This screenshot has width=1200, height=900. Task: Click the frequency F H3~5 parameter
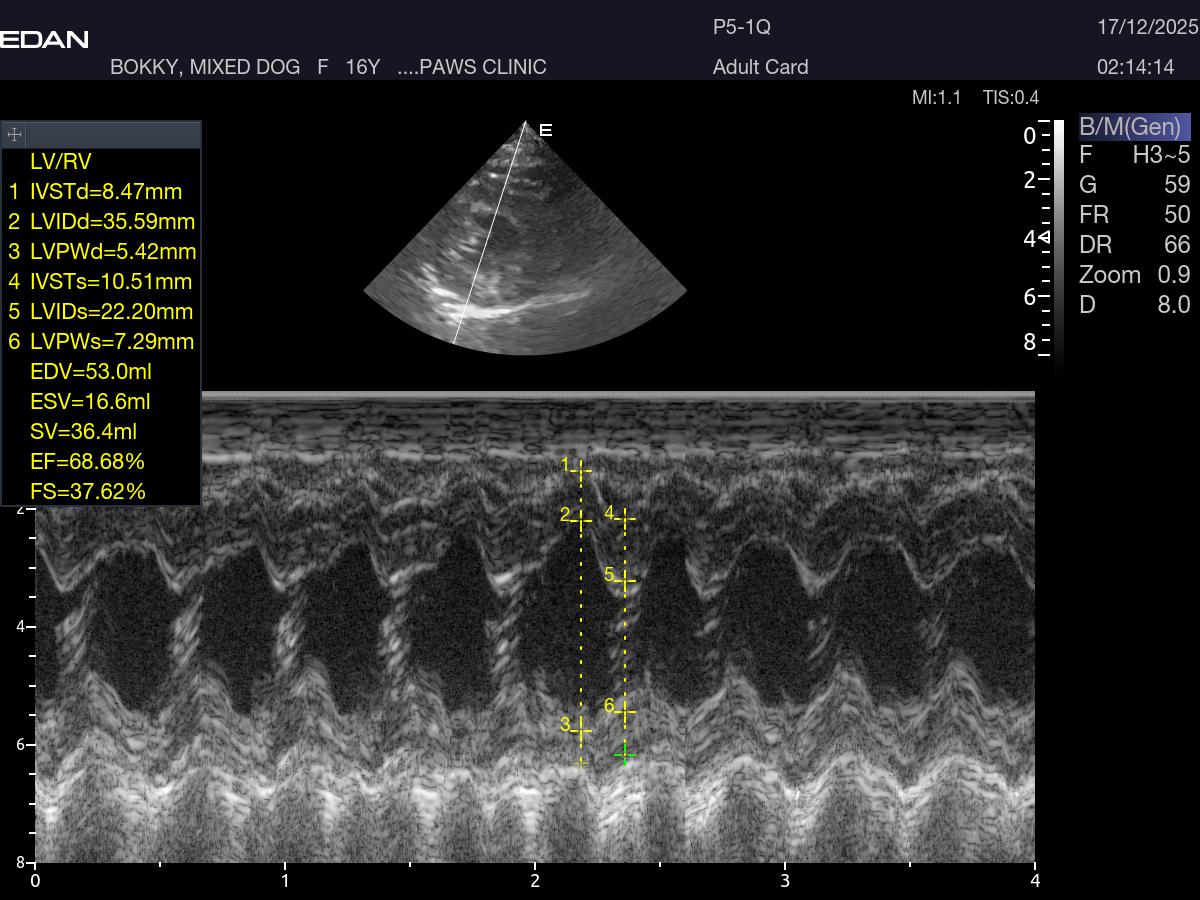tap(1134, 155)
